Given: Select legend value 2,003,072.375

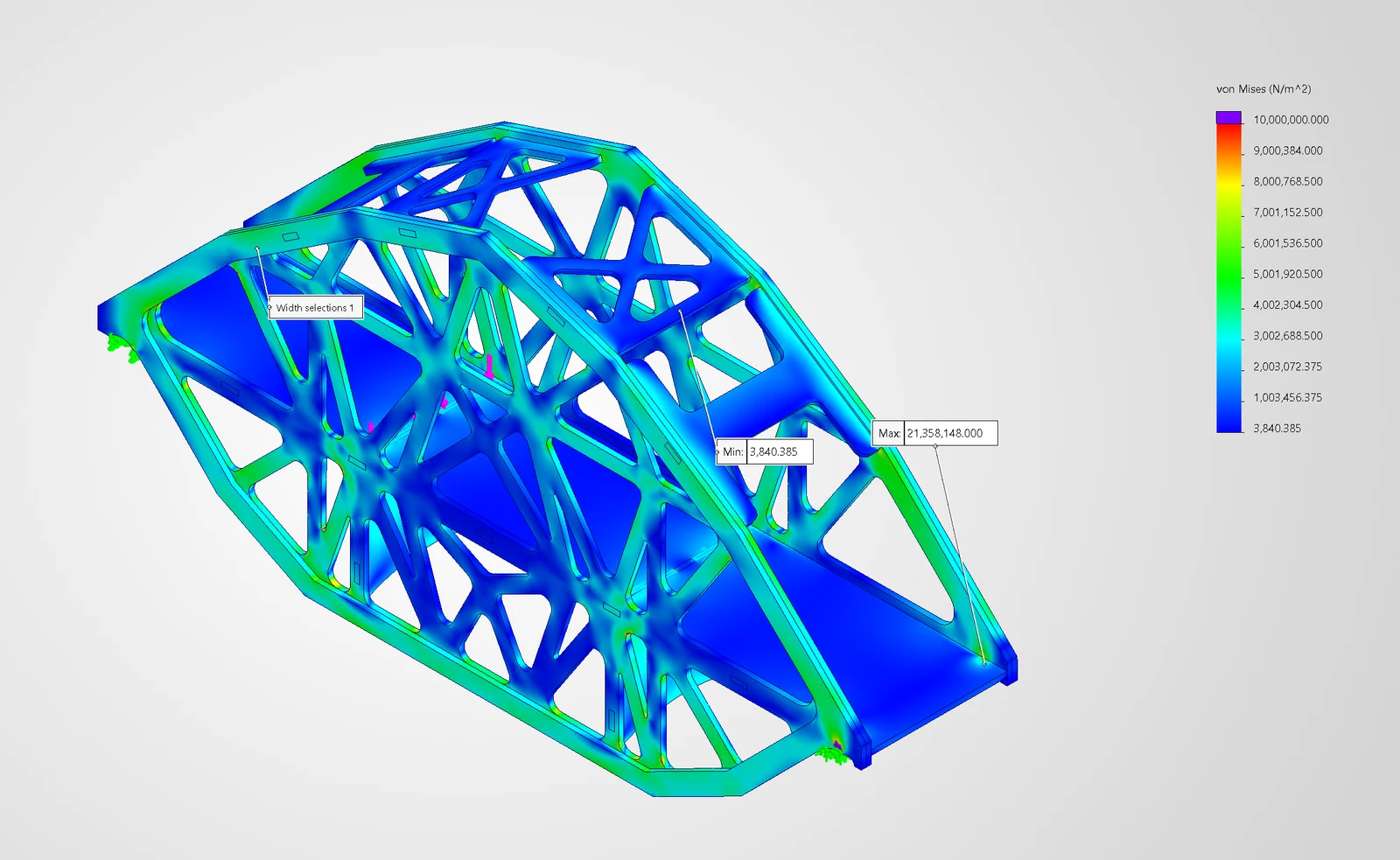Looking at the screenshot, I should (x=1288, y=367).
